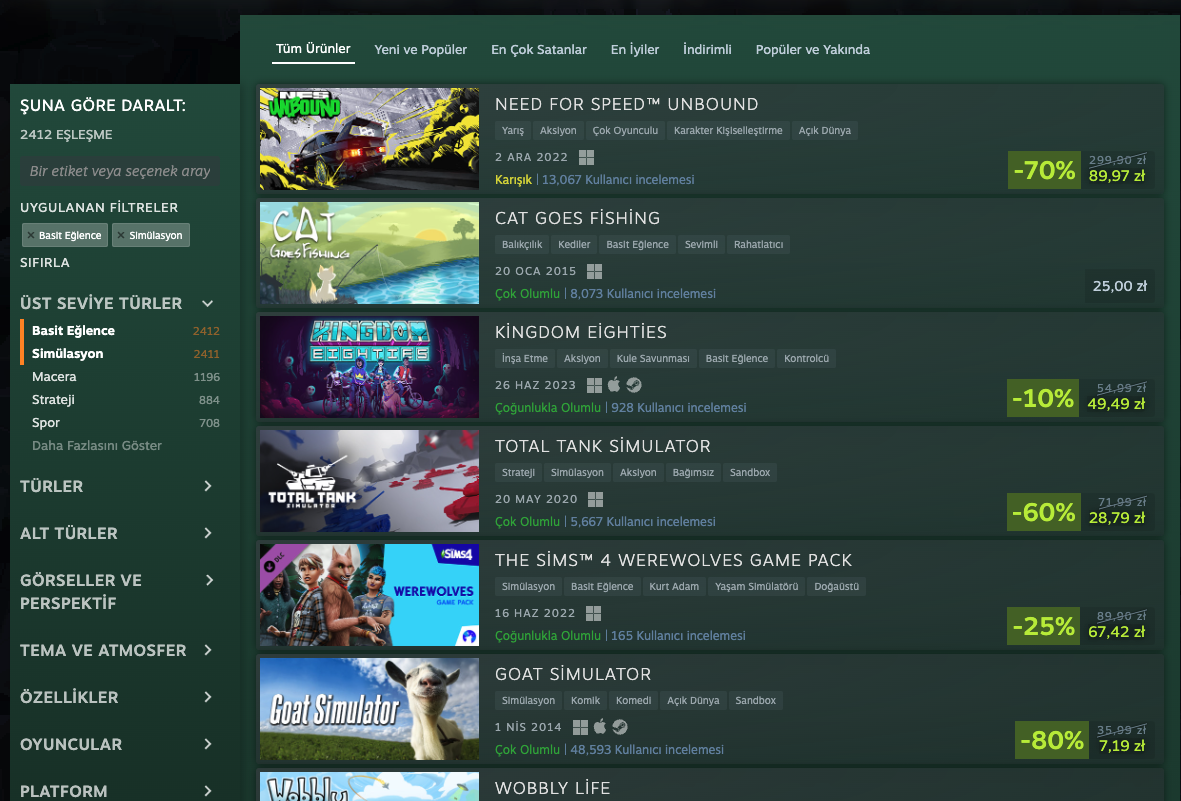Open Cat Goes Fishing title link

(x=577, y=218)
